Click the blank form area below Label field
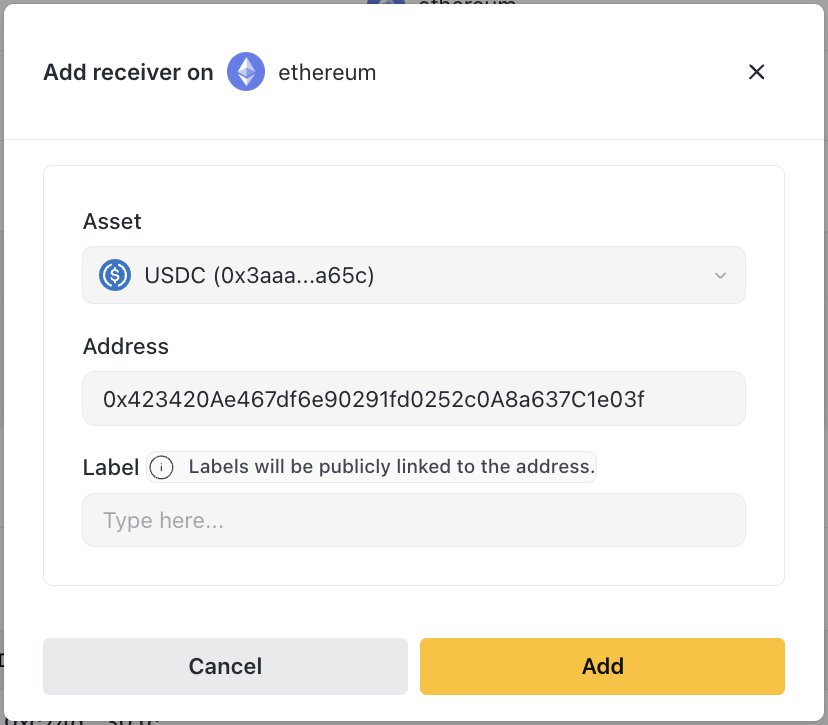828x725 pixels. click(413, 566)
